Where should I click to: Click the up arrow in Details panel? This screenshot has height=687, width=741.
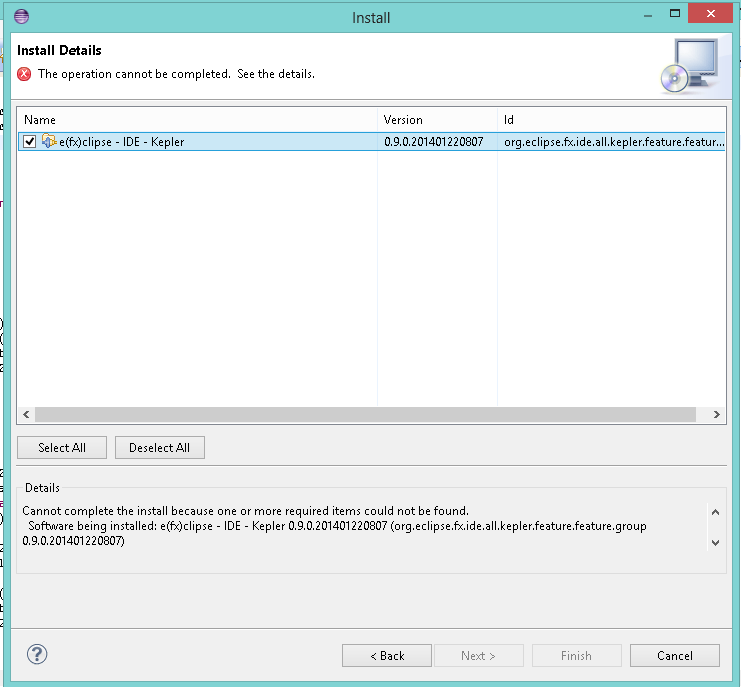(x=715, y=512)
